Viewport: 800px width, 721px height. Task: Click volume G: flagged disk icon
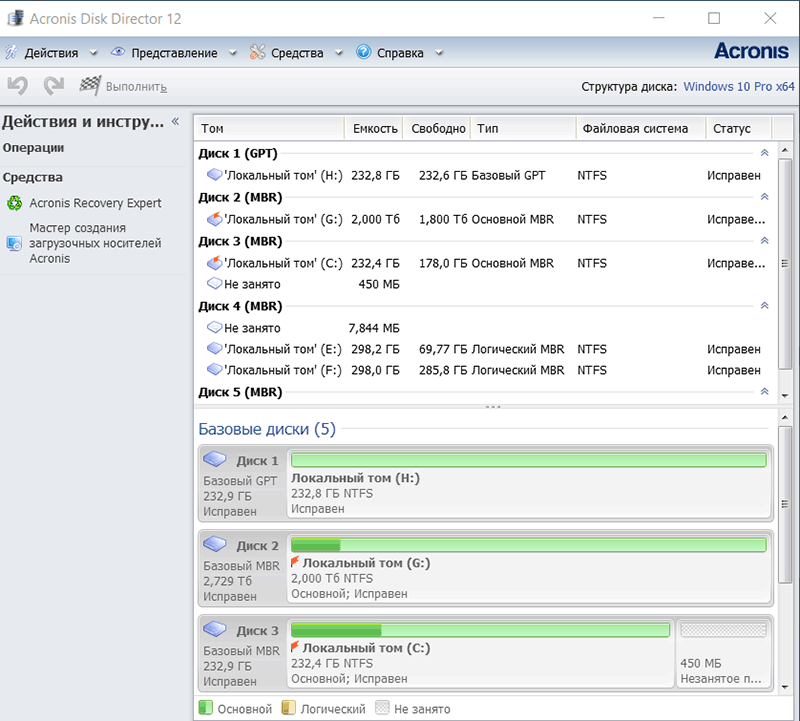(x=214, y=218)
